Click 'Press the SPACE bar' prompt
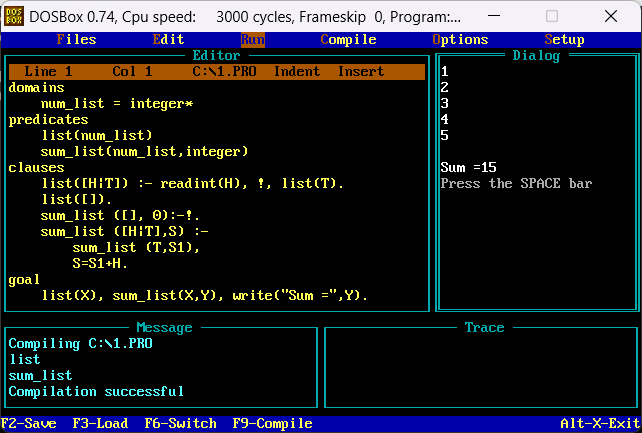642x433 pixels. click(516, 184)
